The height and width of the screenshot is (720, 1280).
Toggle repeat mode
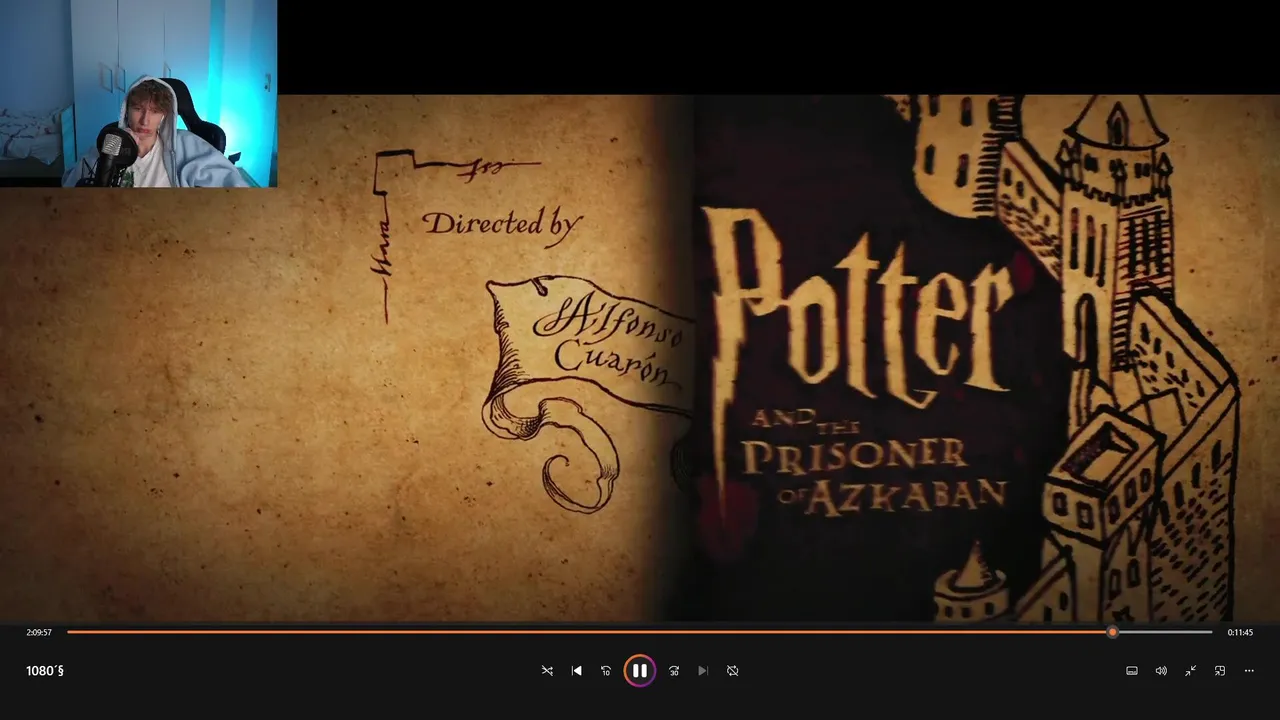[732, 671]
